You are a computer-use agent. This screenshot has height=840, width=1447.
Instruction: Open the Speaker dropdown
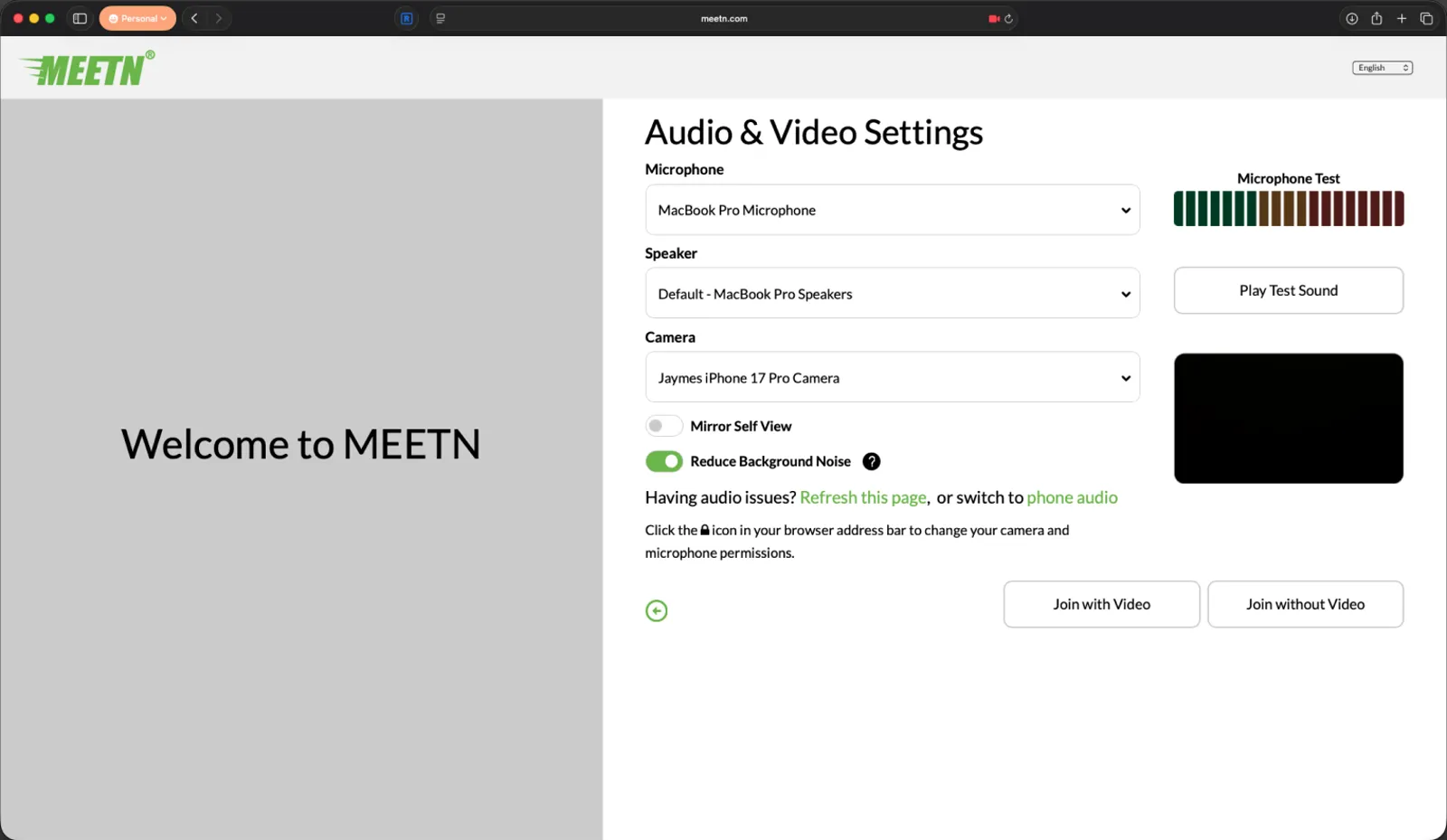pos(893,293)
